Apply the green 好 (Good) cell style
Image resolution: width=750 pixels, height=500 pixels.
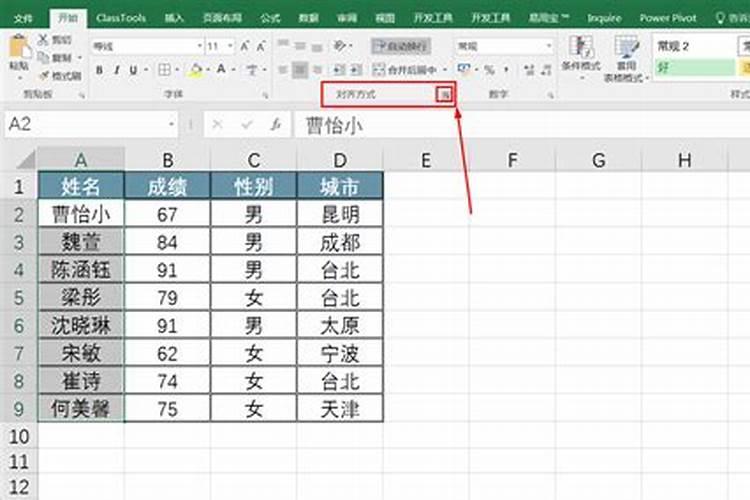tap(695, 67)
